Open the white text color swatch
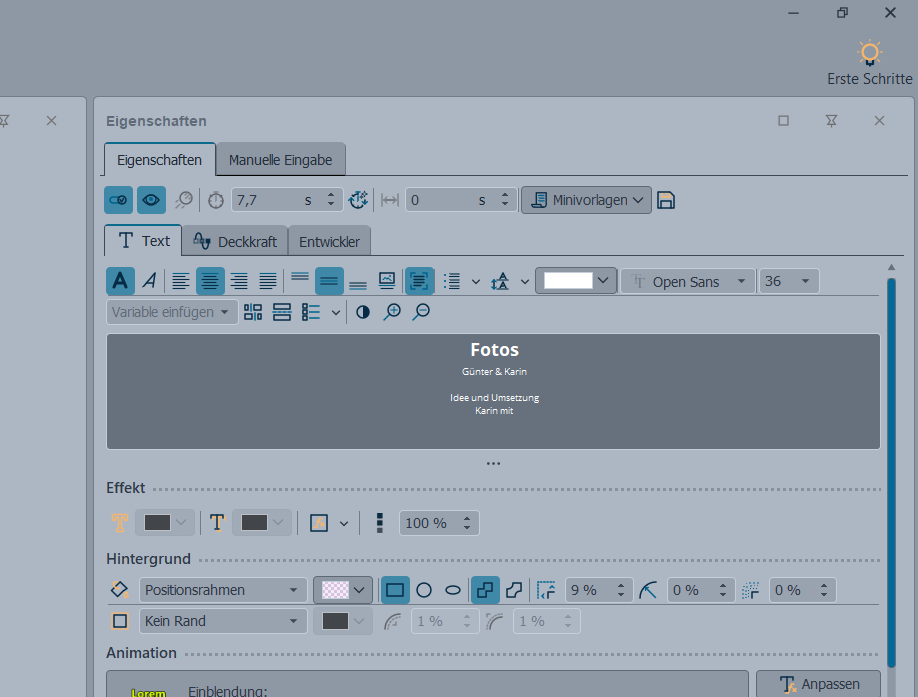The width and height of the screenshot is (918, 697). click(x=576, y=281)
